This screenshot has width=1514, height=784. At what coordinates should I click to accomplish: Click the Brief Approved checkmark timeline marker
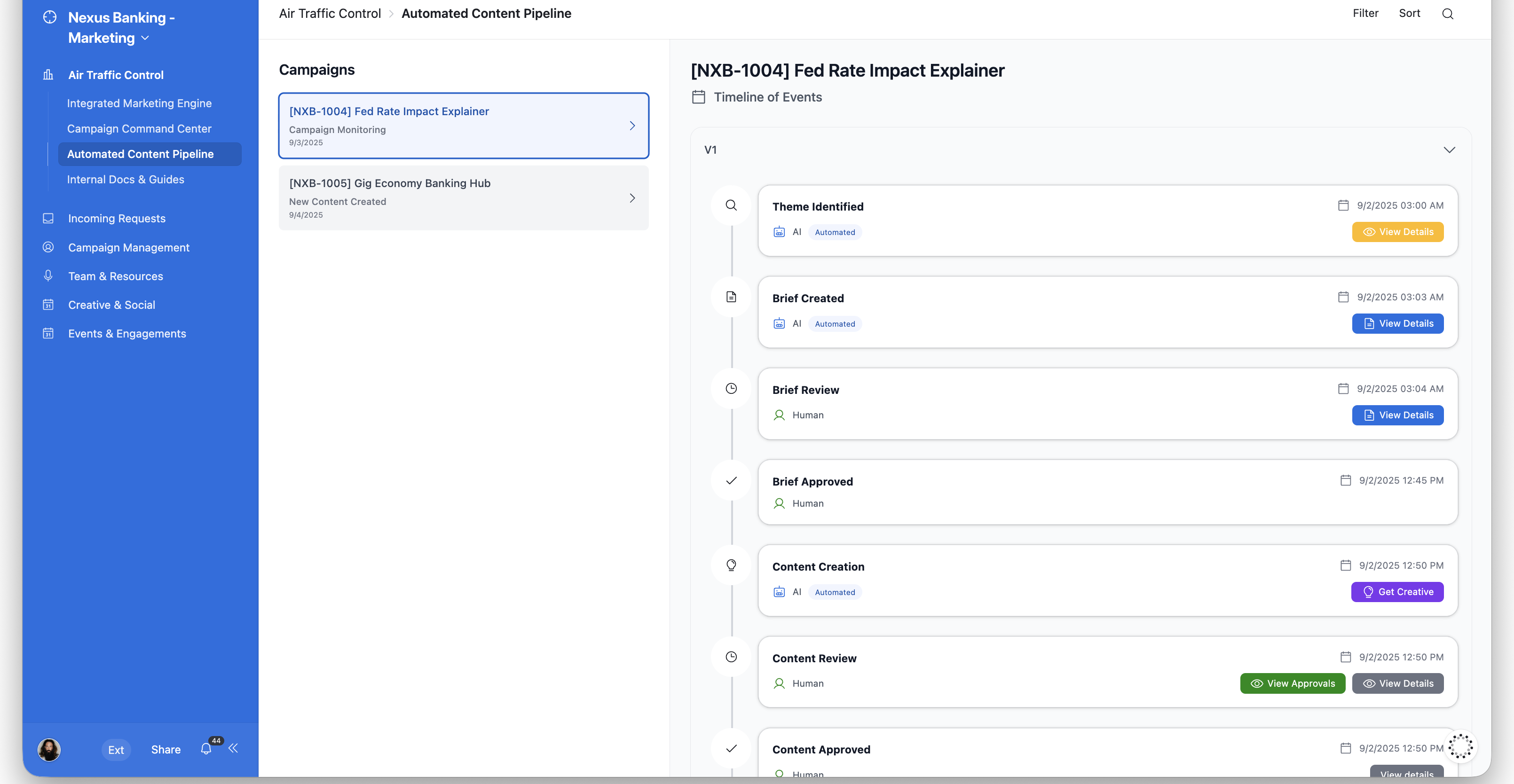click(x=731, y=481)
